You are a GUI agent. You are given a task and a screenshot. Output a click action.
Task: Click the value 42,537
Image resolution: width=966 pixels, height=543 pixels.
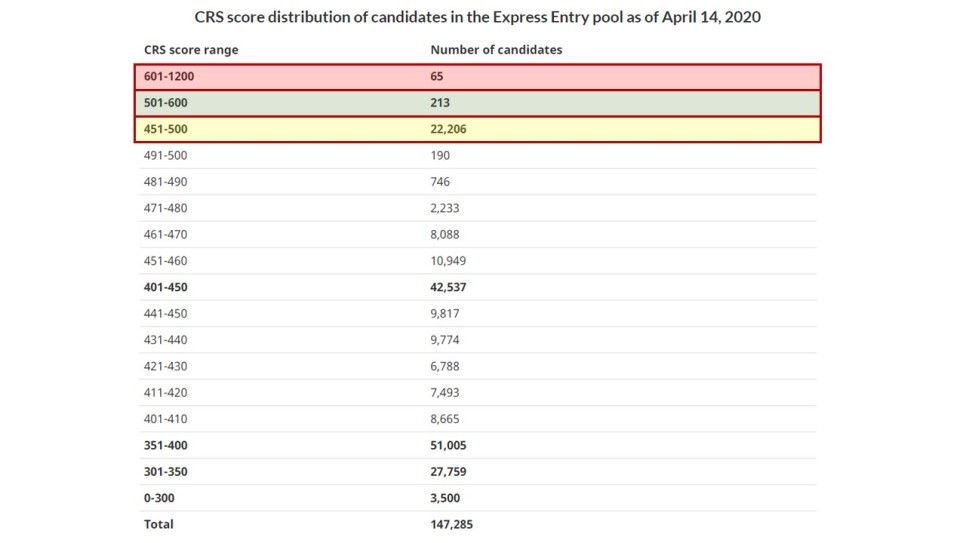click(448, 287)
